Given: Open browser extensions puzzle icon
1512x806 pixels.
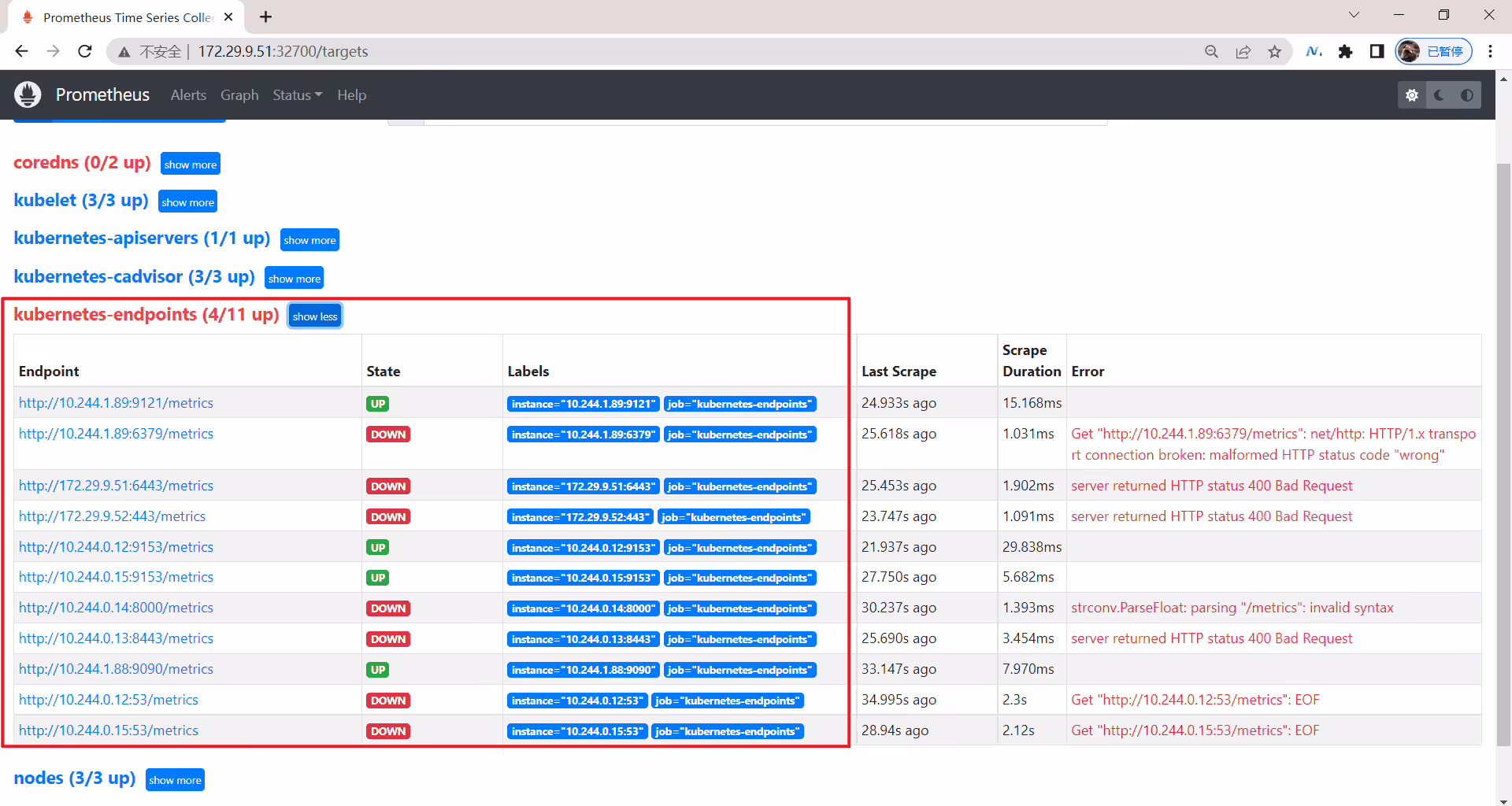Looking at the screenshot, I should click(1345, 51).
